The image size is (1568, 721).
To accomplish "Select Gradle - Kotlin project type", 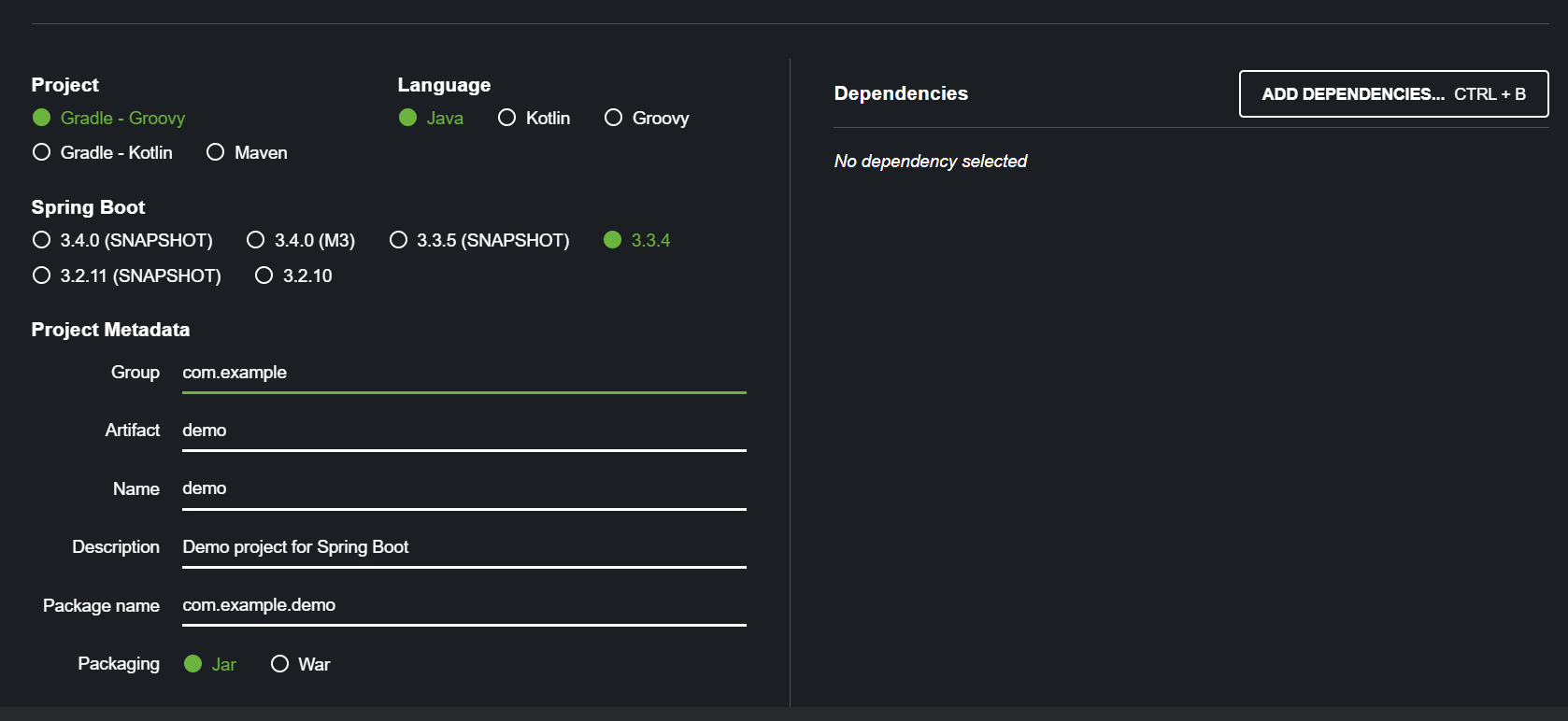I will point(103,152).
